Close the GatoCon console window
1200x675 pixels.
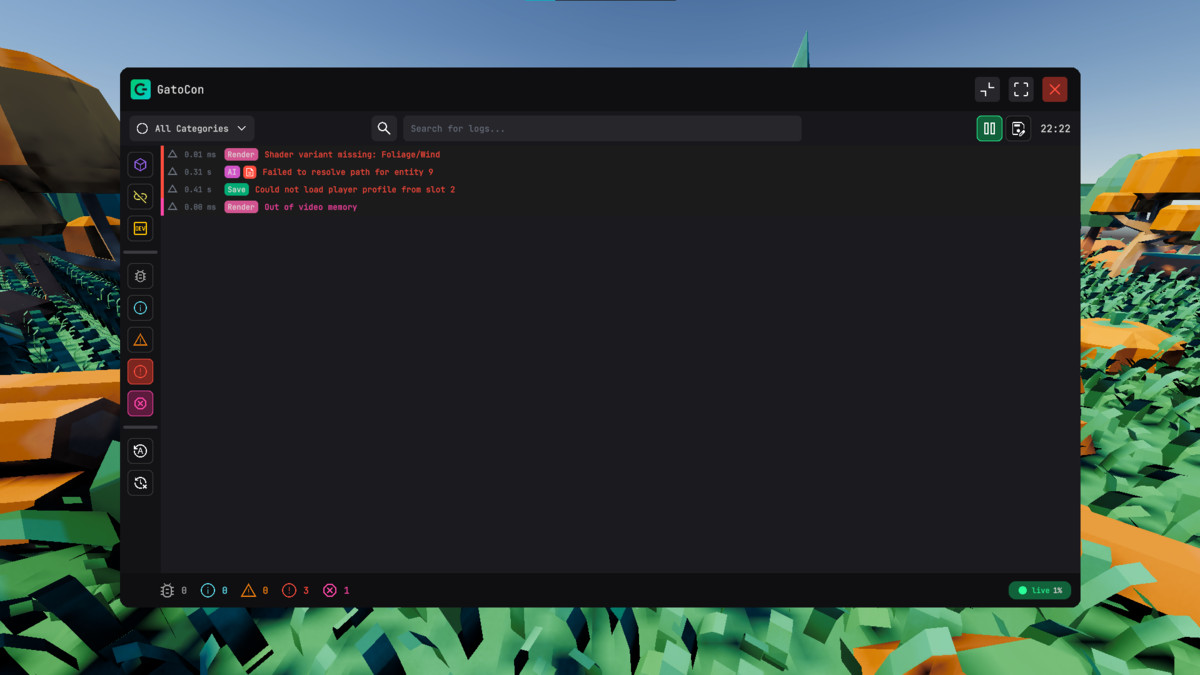click(x=1055, y=89)
